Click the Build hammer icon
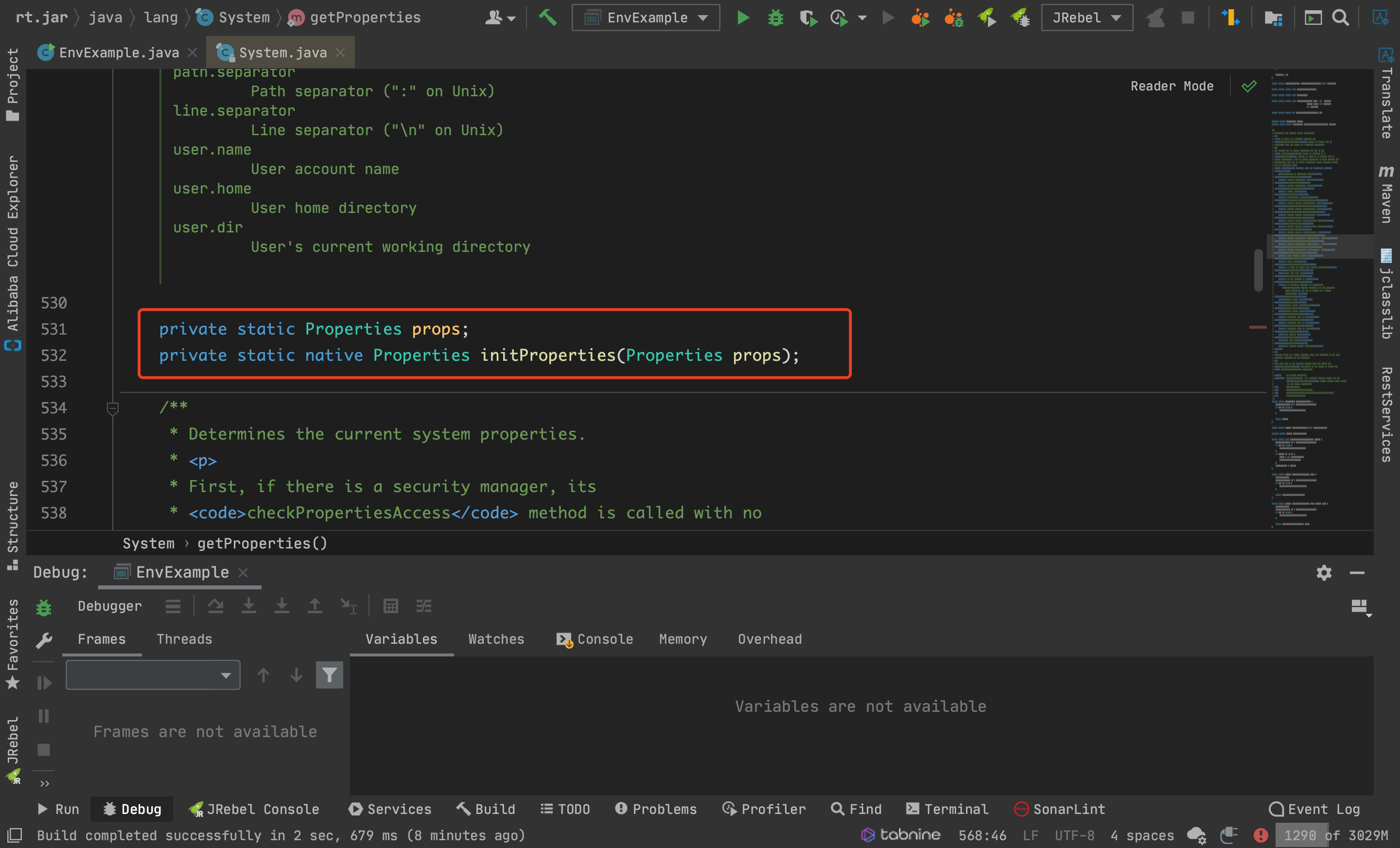 click(x=547, y=18)
